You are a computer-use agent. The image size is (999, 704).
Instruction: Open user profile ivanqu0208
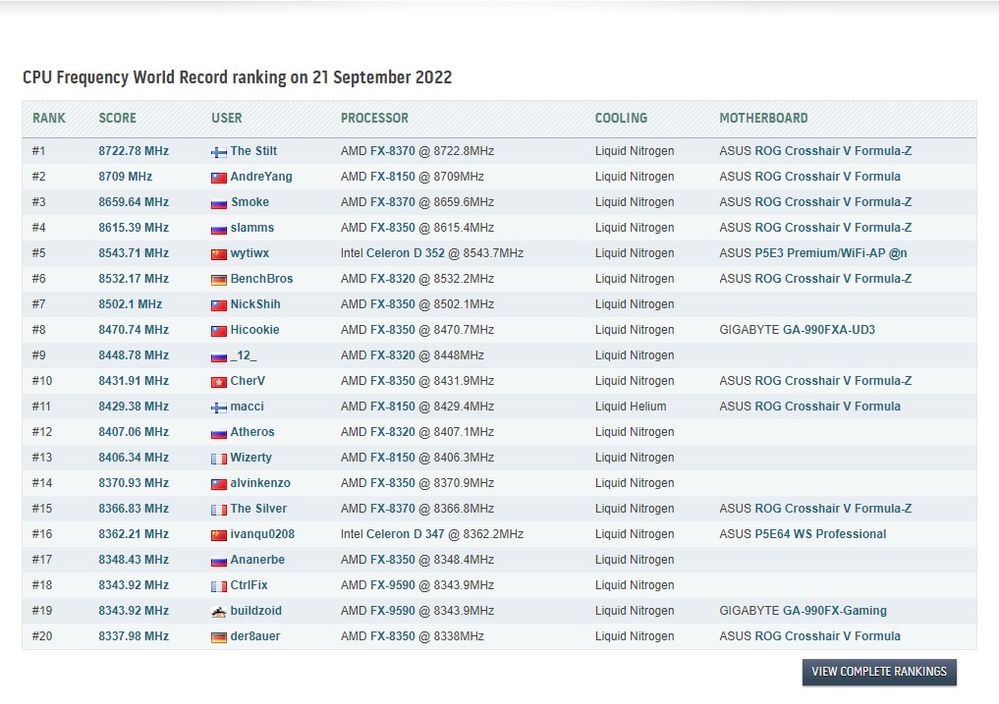coord(262,534)
